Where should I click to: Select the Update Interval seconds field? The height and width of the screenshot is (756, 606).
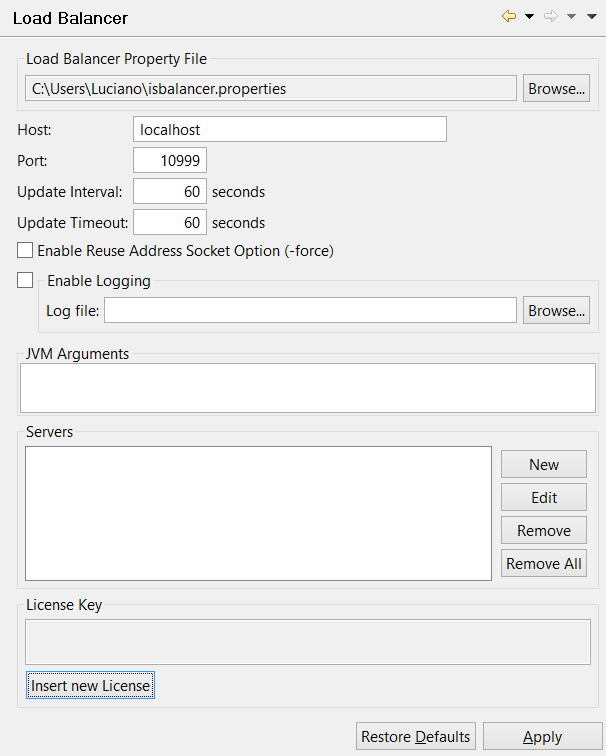click(x=170, y=192)
